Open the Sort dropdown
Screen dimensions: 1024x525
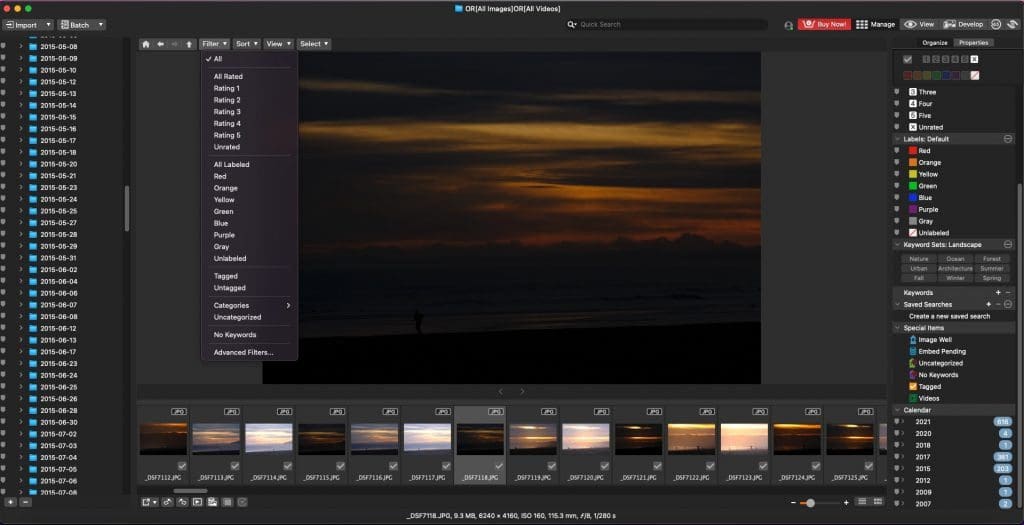point(246,44)
